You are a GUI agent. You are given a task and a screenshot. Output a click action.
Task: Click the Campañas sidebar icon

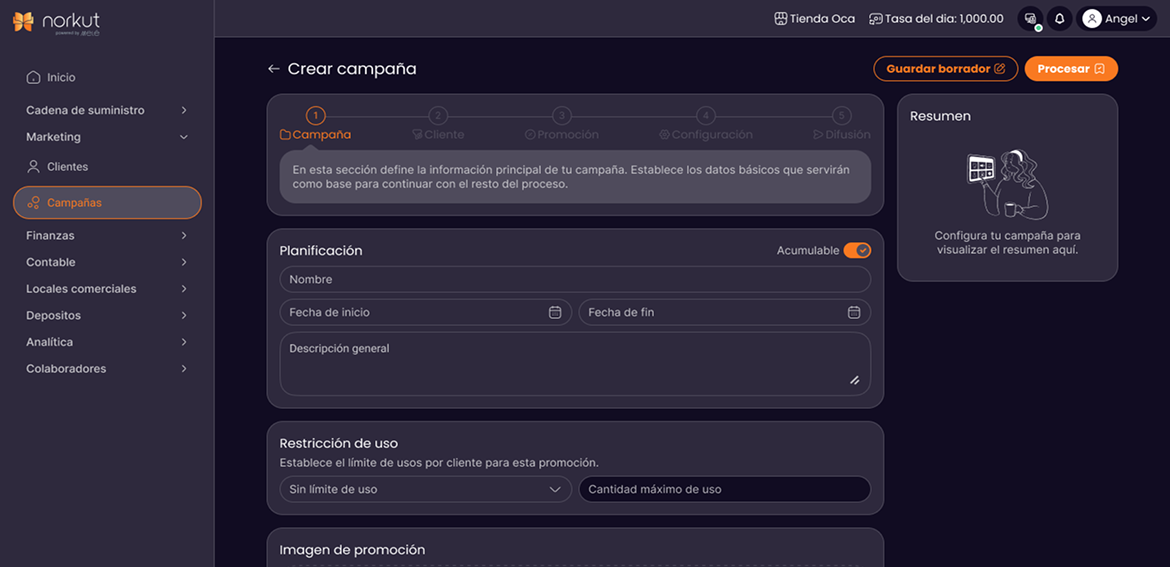click(34, 202)
